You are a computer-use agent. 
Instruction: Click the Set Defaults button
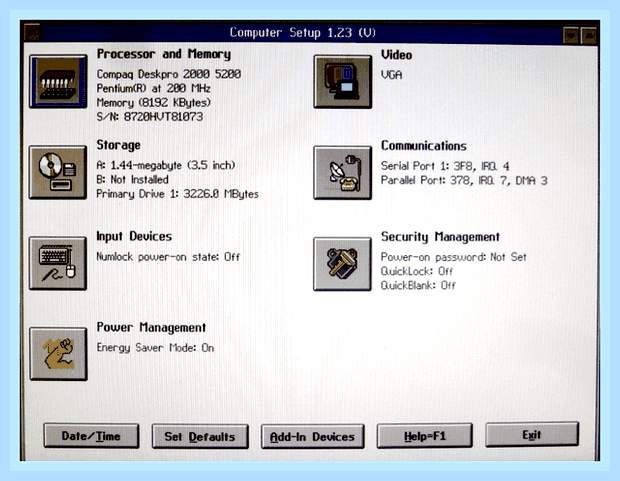[x=200, y=437]
